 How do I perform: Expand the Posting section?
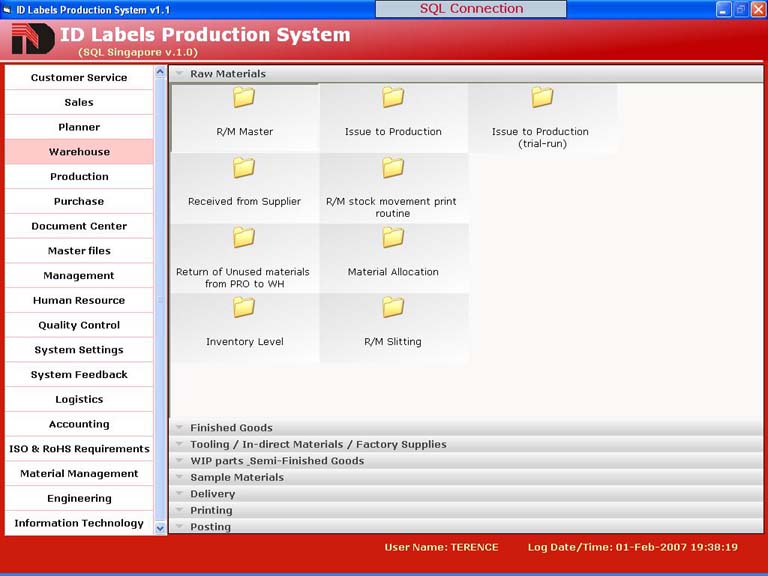coord(210,527)
